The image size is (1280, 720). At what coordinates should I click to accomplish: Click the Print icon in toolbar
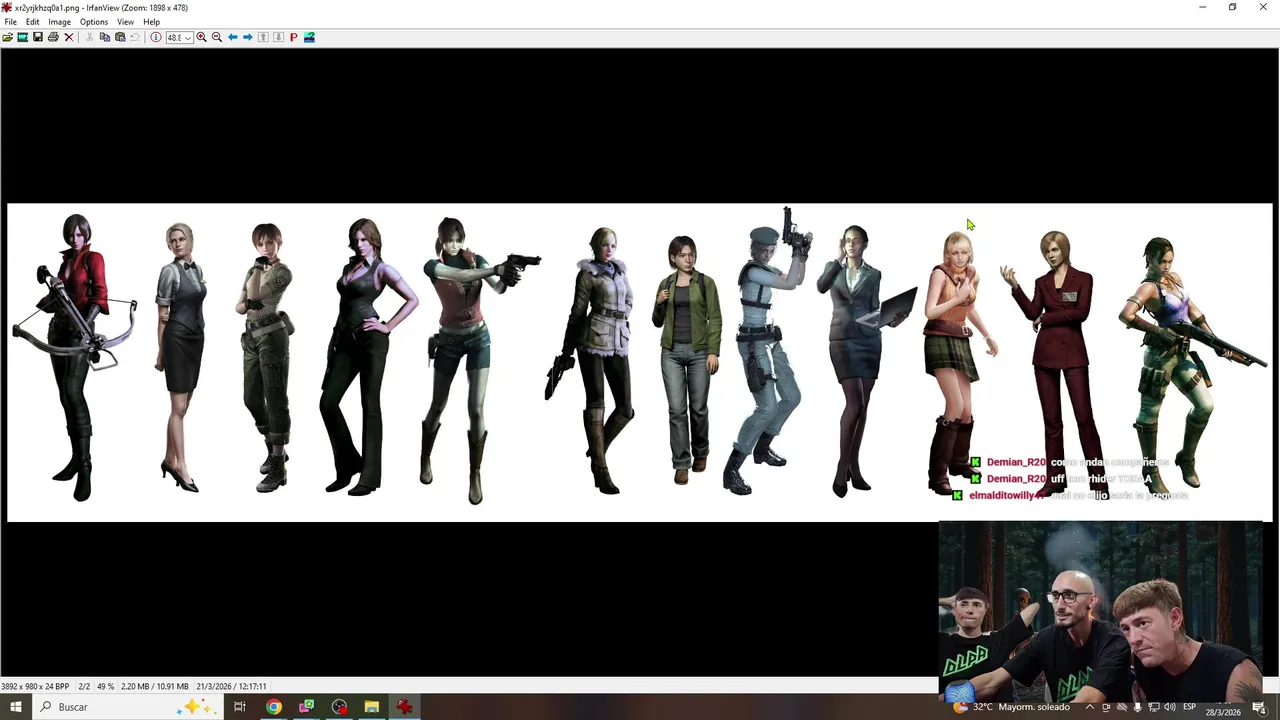(53, 37)
